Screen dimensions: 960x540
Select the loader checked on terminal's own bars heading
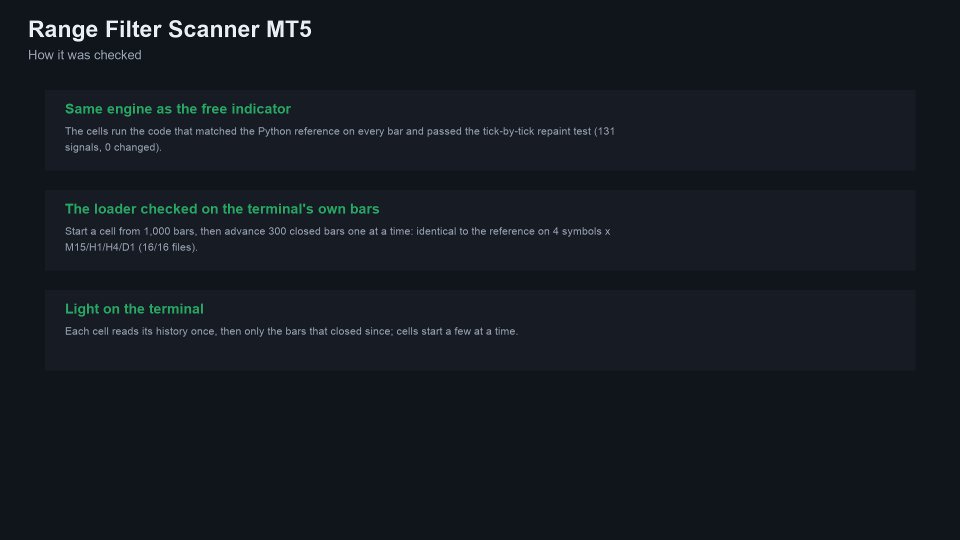pos(222,209)
